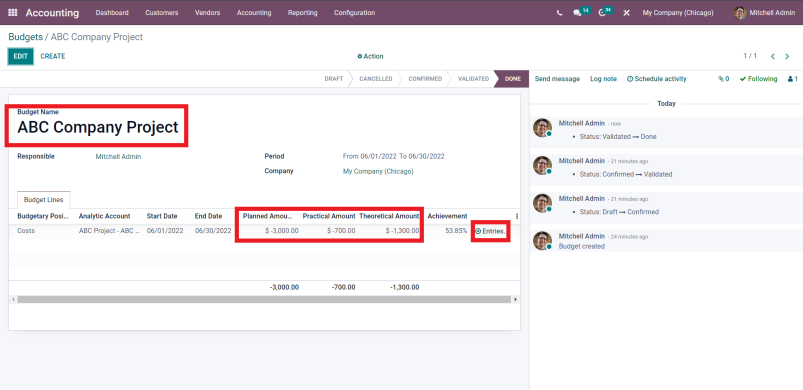This screenshot has width=803, height=390.
Task: Open Entries link on Costs line
Action: (490, 231)
